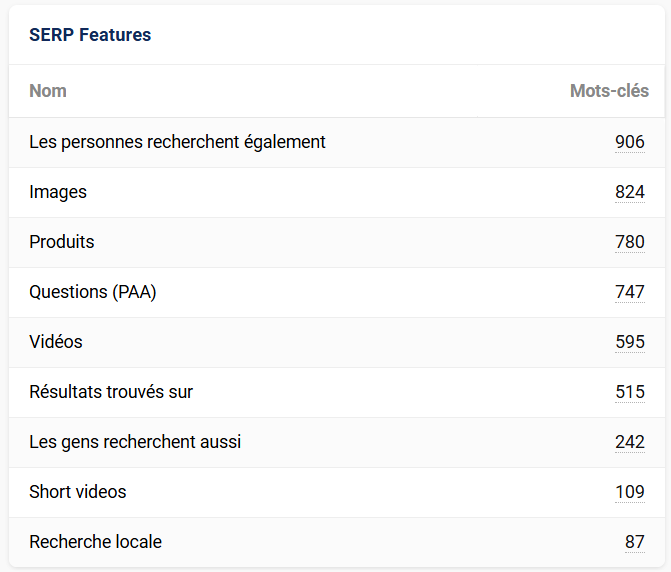Click the 906 keywords count link
This screenshot has width=671, height=572.
tap(630, 142)
